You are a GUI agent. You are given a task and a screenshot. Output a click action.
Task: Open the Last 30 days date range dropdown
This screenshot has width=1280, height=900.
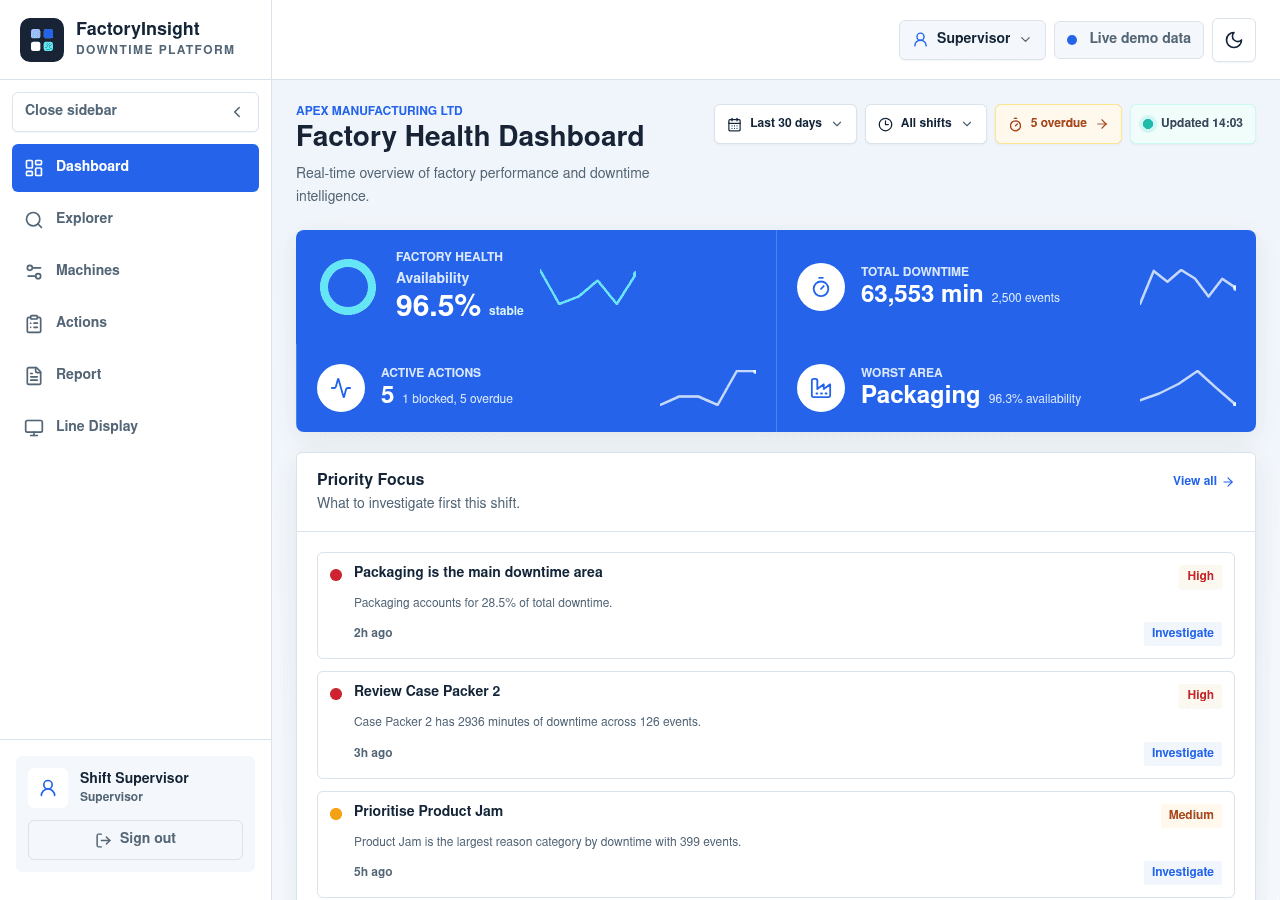tap(785, 124)
